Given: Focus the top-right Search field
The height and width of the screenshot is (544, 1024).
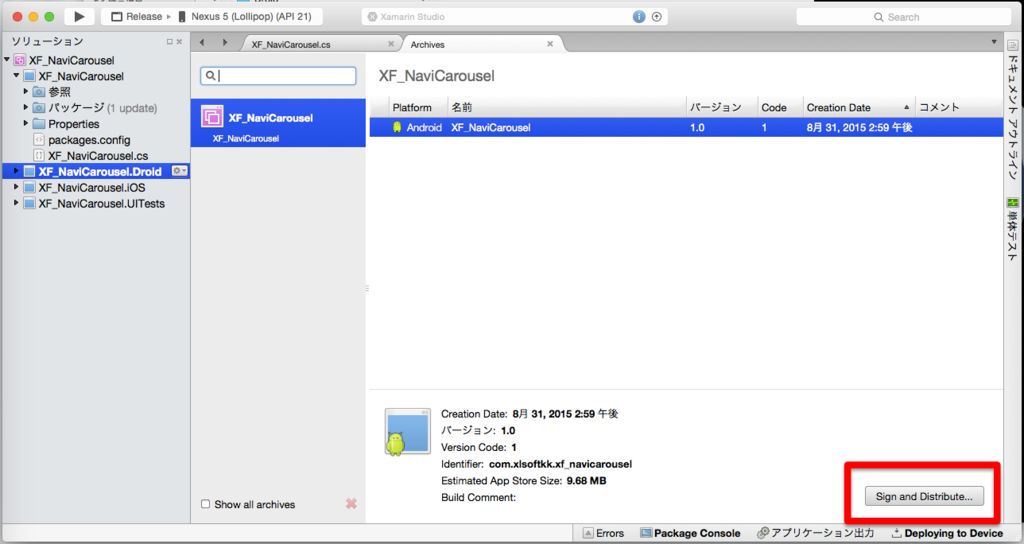Looking at the screenshot, I should (x=903, y=17).
